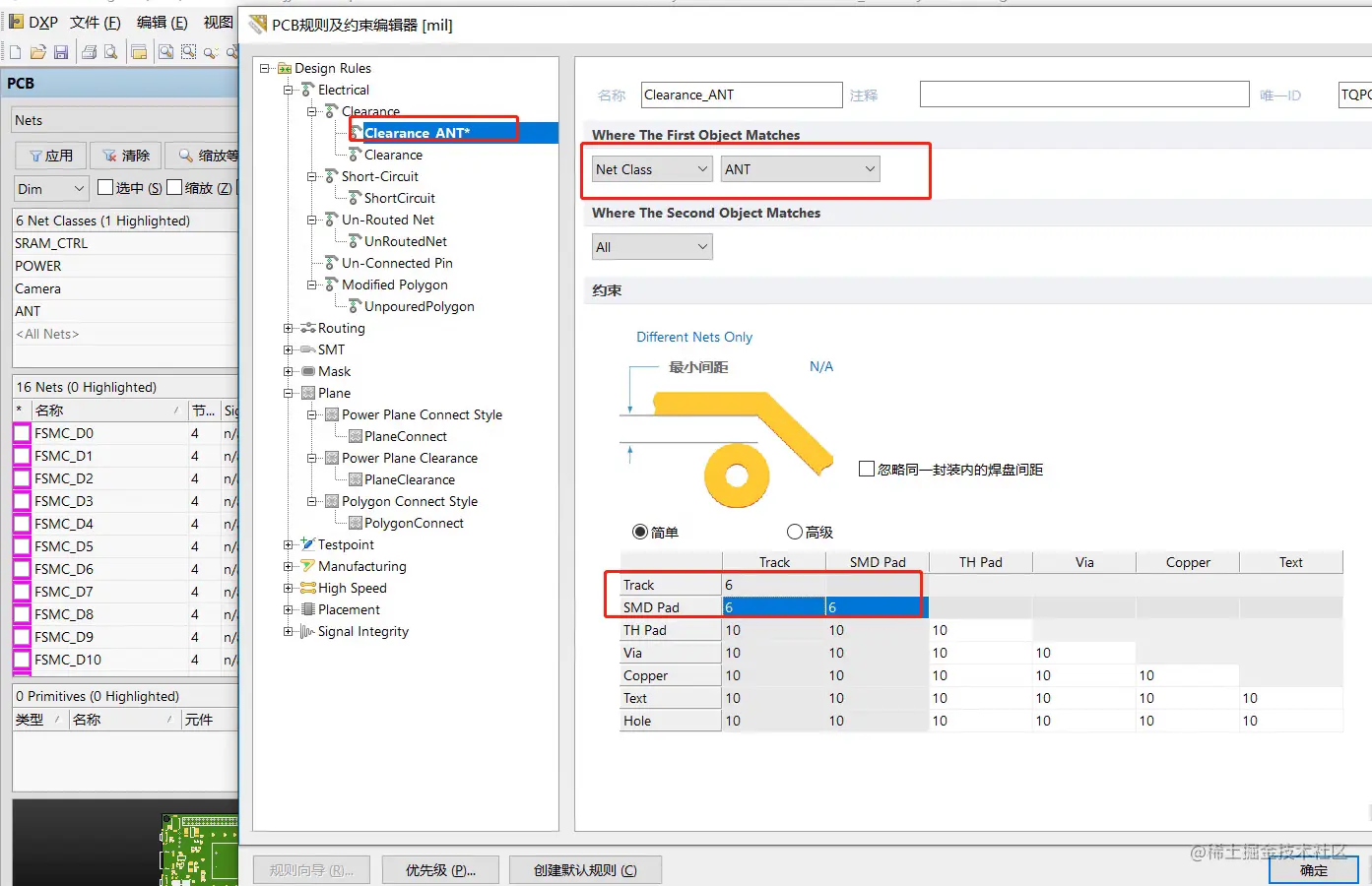
Task: Click the print icon in toolbar
Action: [x=89, y=52]
